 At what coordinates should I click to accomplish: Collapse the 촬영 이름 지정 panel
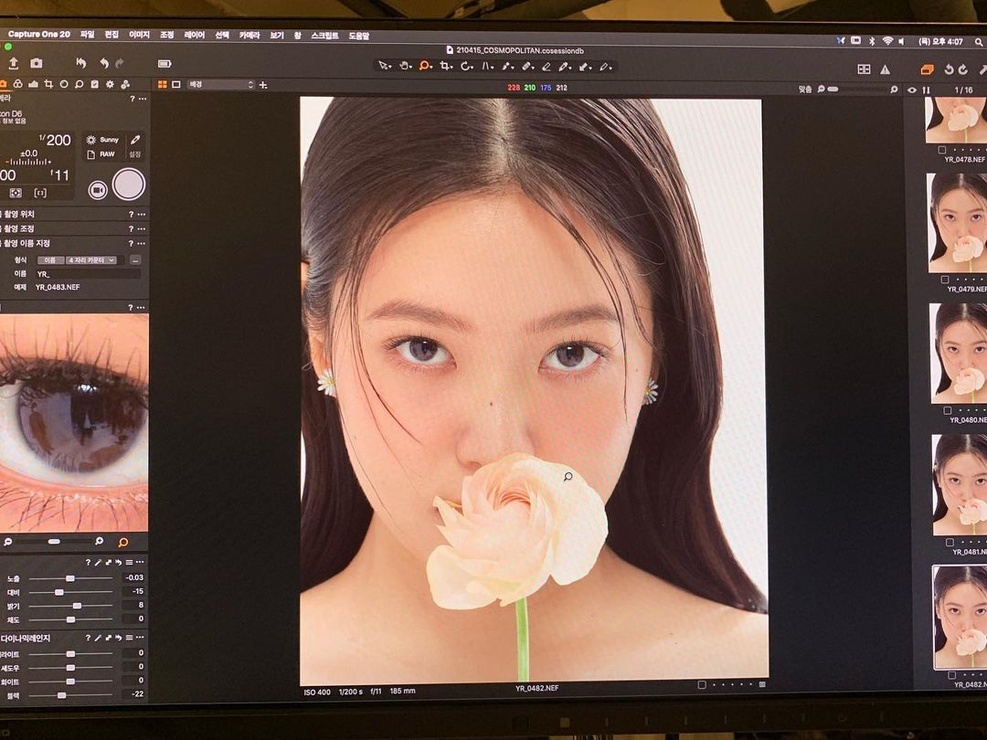point(26,244)
